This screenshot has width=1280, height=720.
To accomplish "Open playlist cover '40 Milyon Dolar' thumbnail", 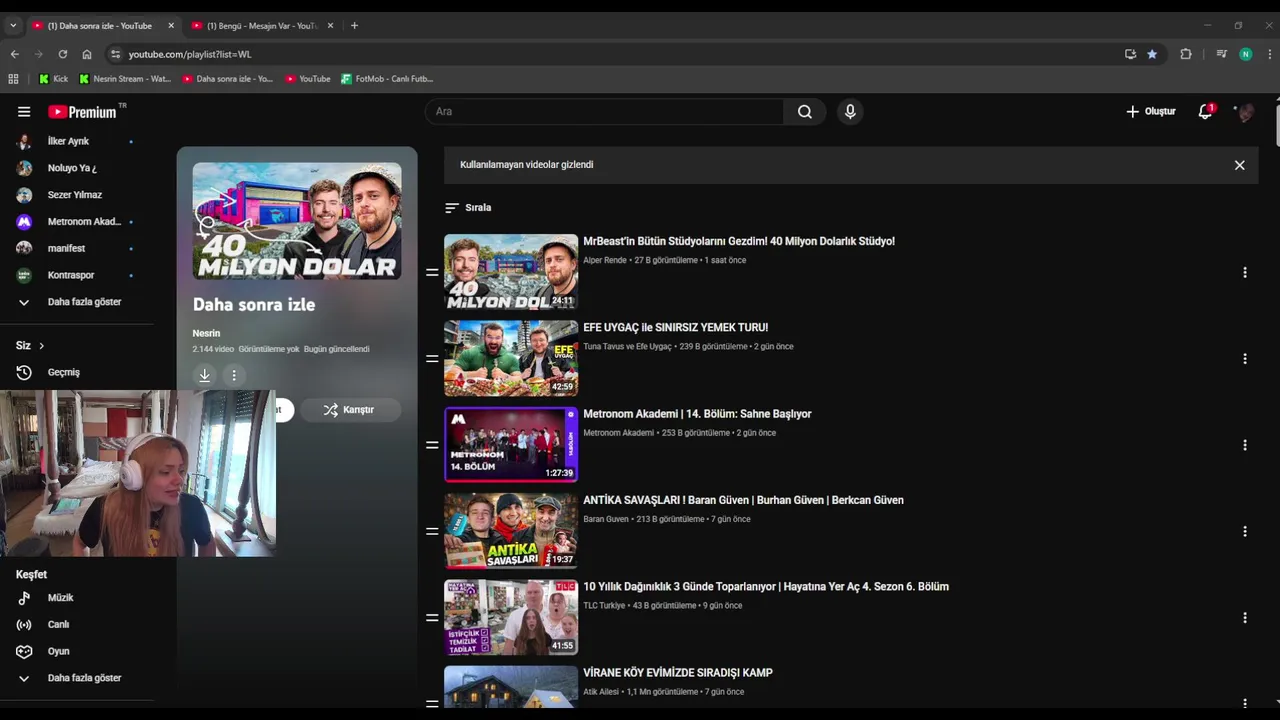I will 297,221.
